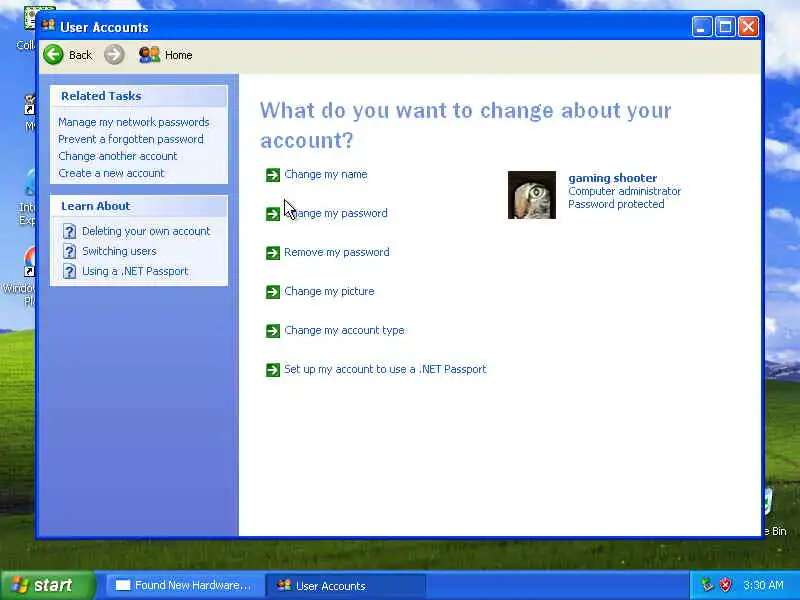Image resolution: width=800 pixels, height=600 pixels.
Task: Open Deleting your own account help topic
Action: point(146,231)
